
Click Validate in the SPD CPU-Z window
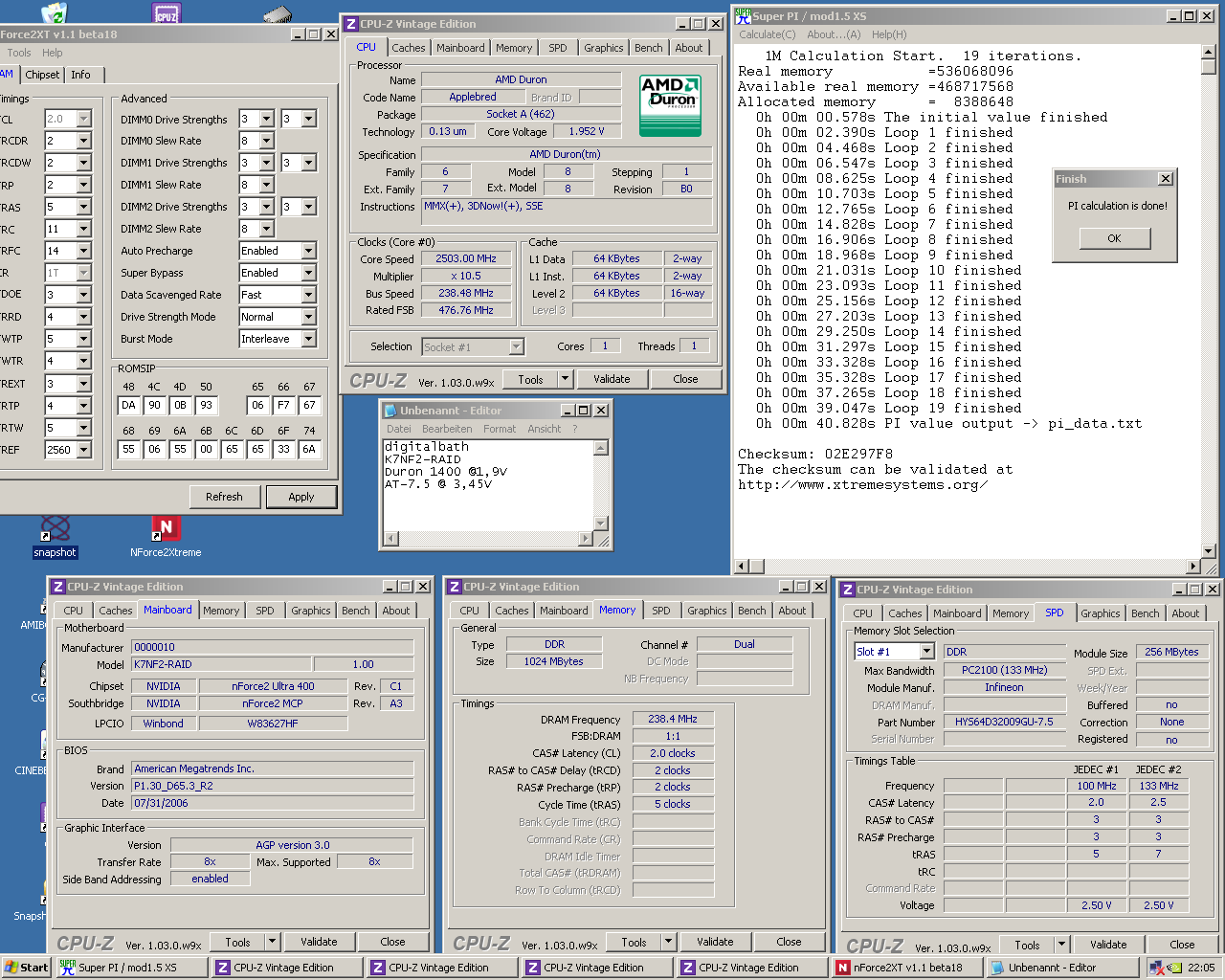click(x=1108, y=945)
